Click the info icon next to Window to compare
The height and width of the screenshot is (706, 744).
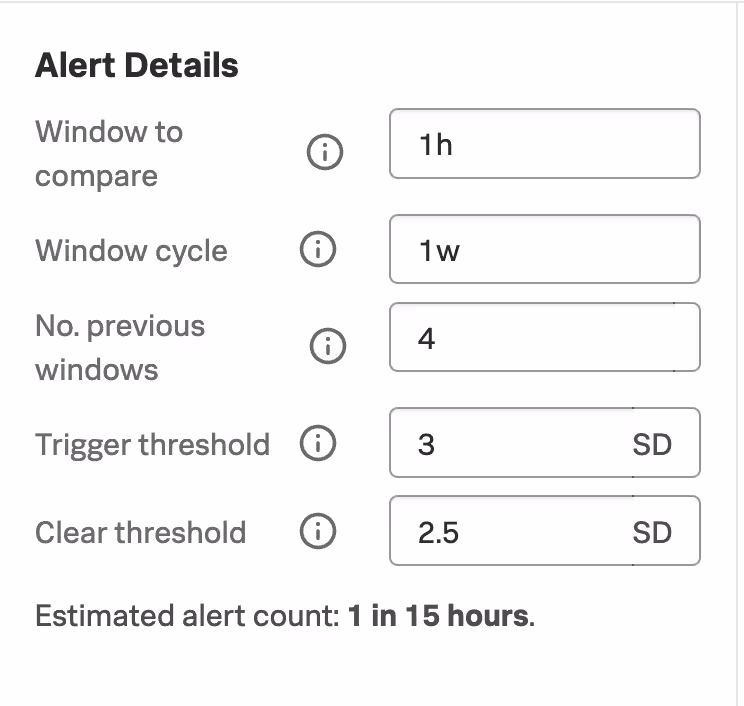click(324, 154)
